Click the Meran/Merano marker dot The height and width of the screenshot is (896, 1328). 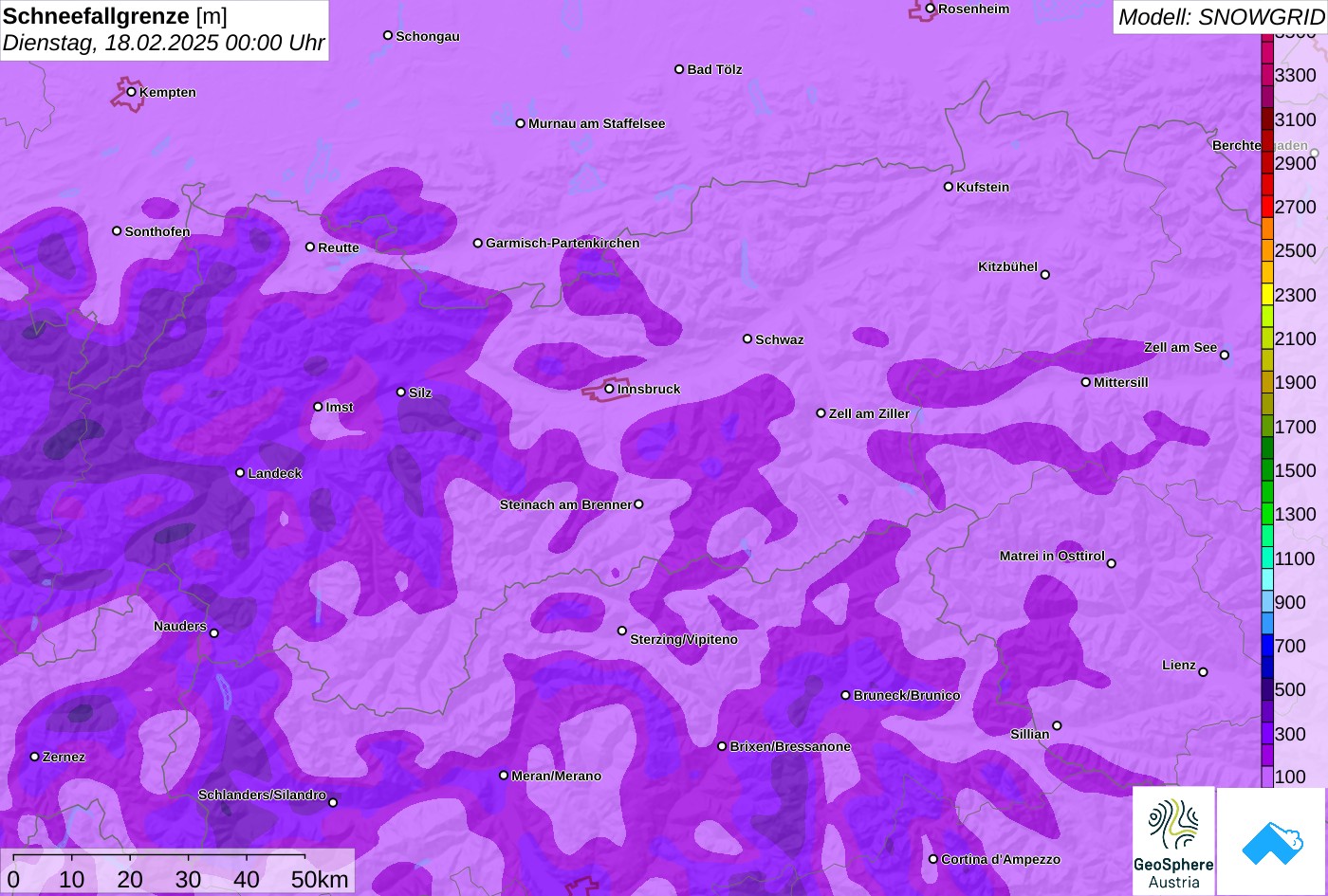tap(504, 776)
